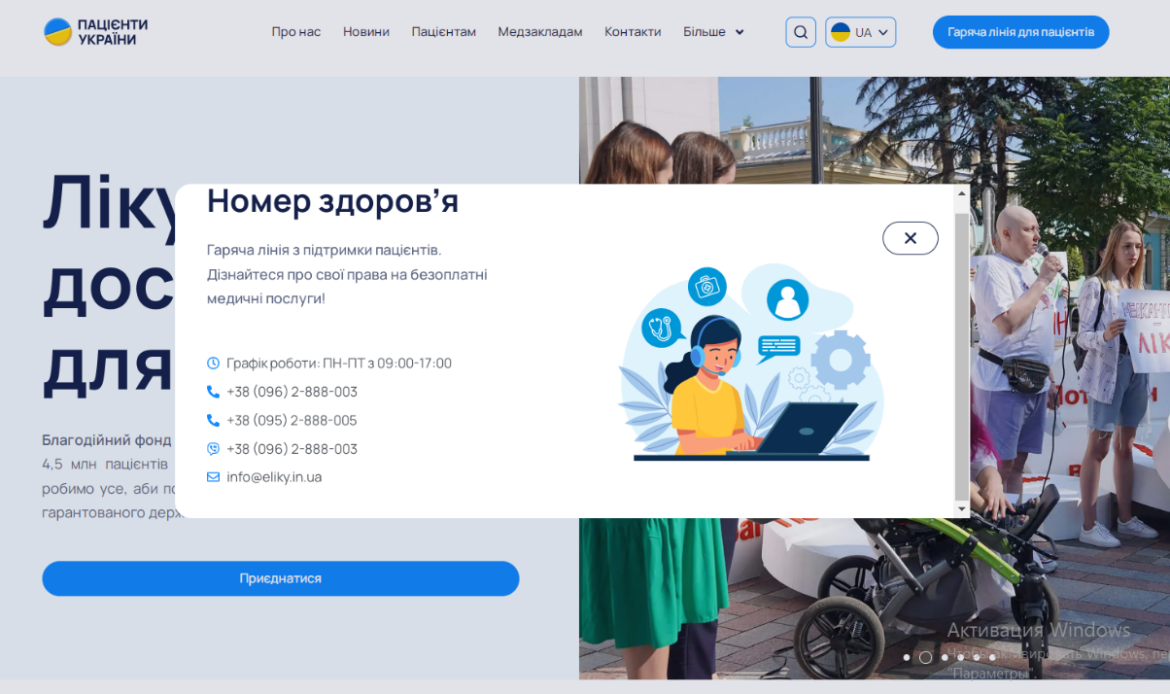This screenshot has width=1170, height=694.
Task: Click the Viber icon beside the number
Action: [213, 448]
